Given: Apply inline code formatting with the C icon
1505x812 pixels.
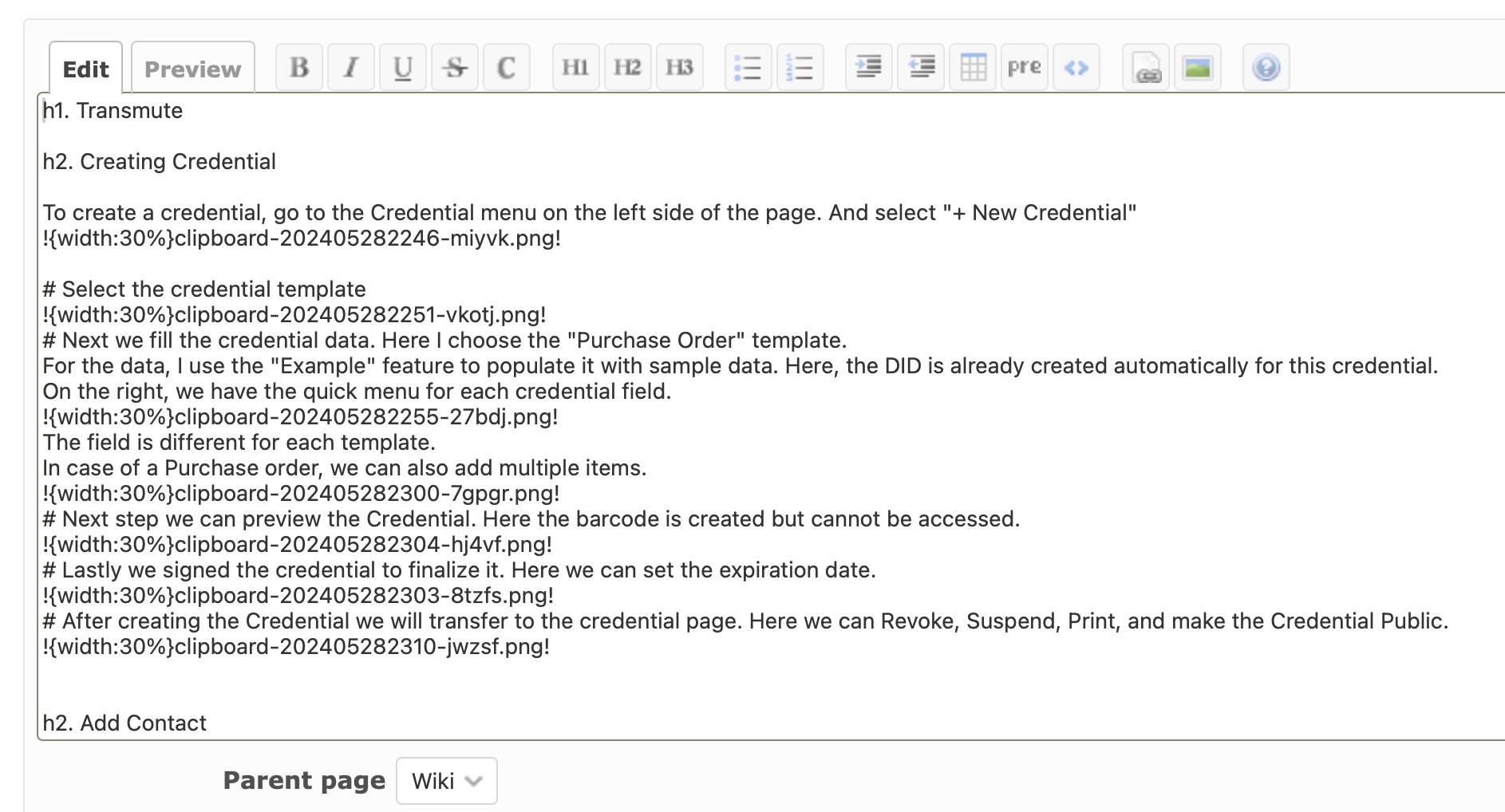Looking at the screenshot, I should (507, 68).
